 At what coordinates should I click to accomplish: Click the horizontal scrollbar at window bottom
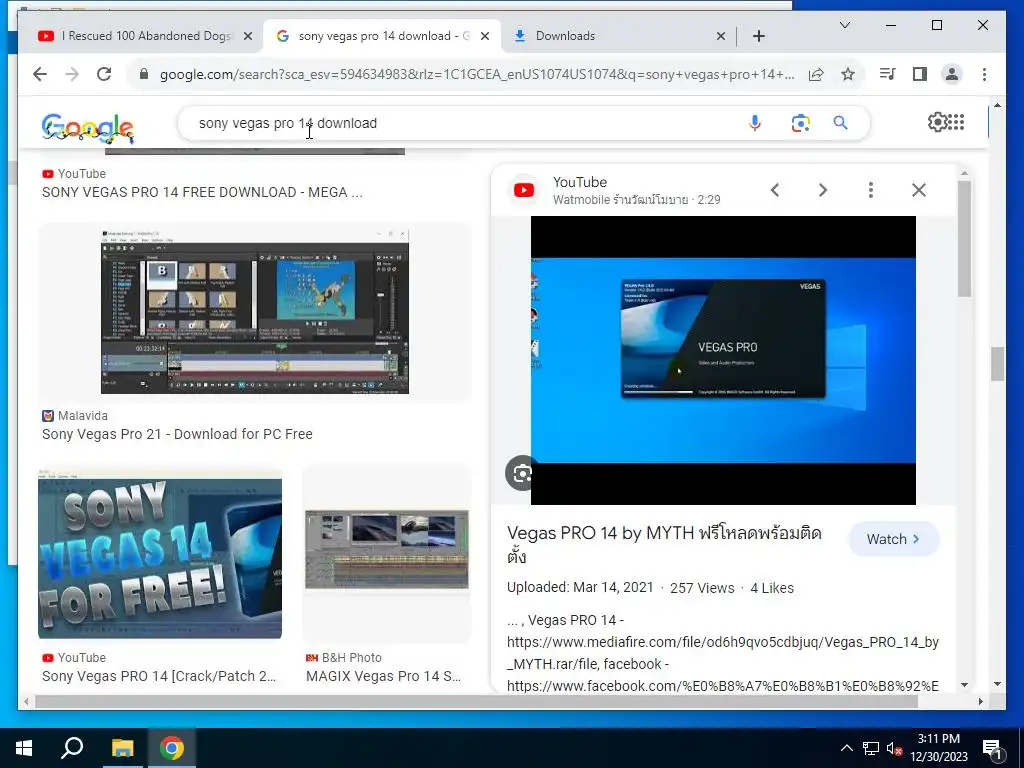tap(477, 701)
